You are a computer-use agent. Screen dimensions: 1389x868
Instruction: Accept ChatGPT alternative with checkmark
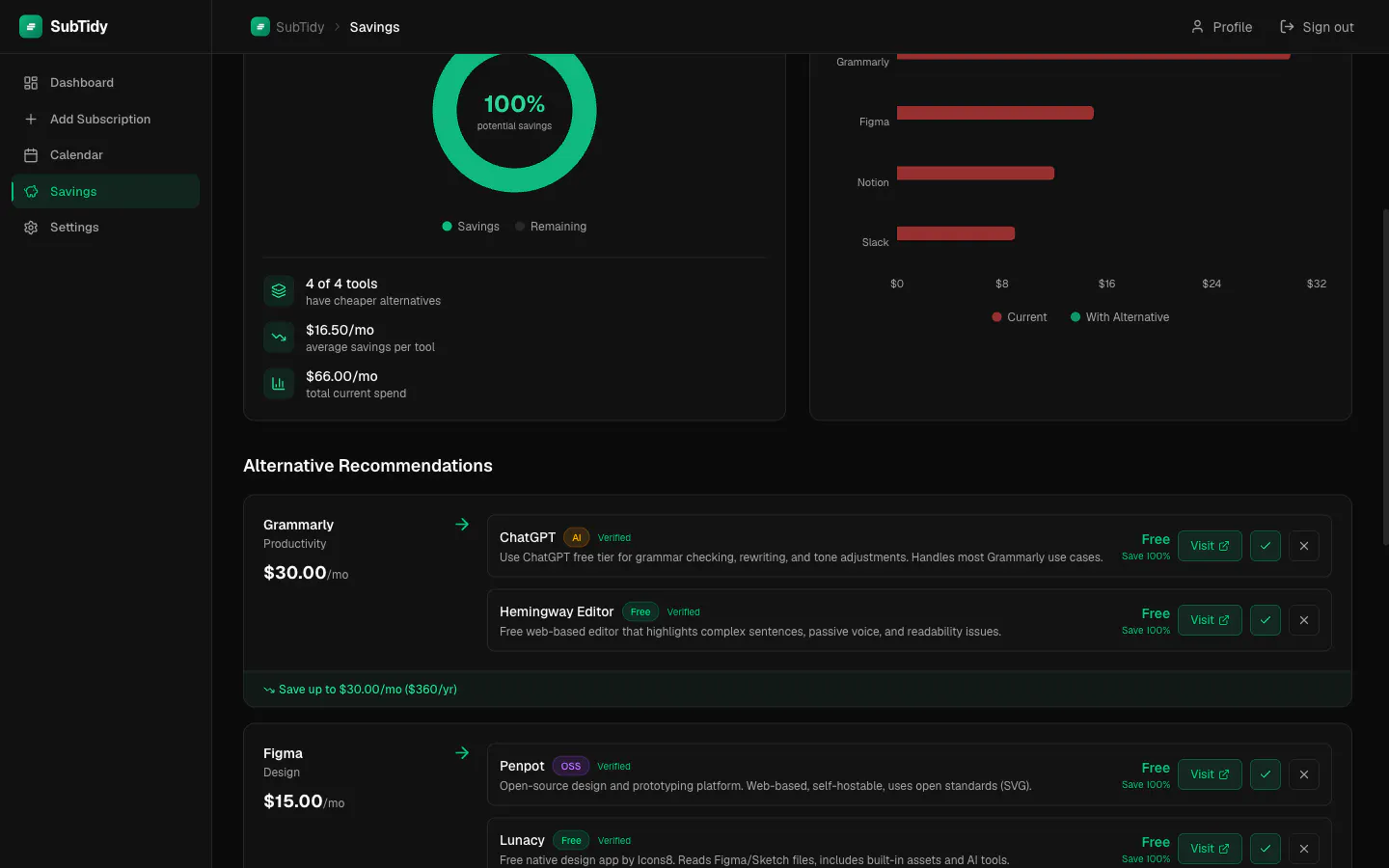[x=1266, y=546]
